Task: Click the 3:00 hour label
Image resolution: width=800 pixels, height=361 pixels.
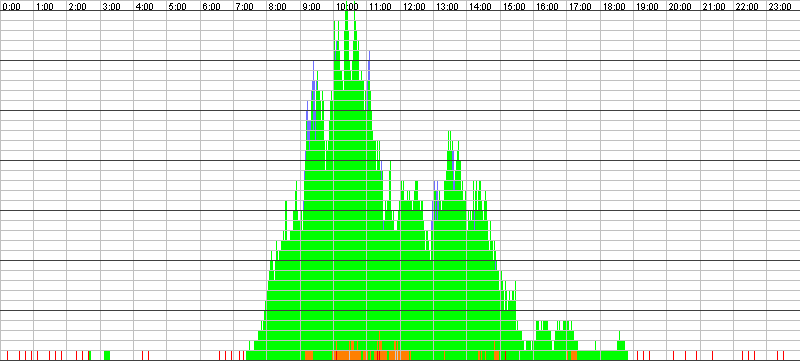Action: click(112, 8)
